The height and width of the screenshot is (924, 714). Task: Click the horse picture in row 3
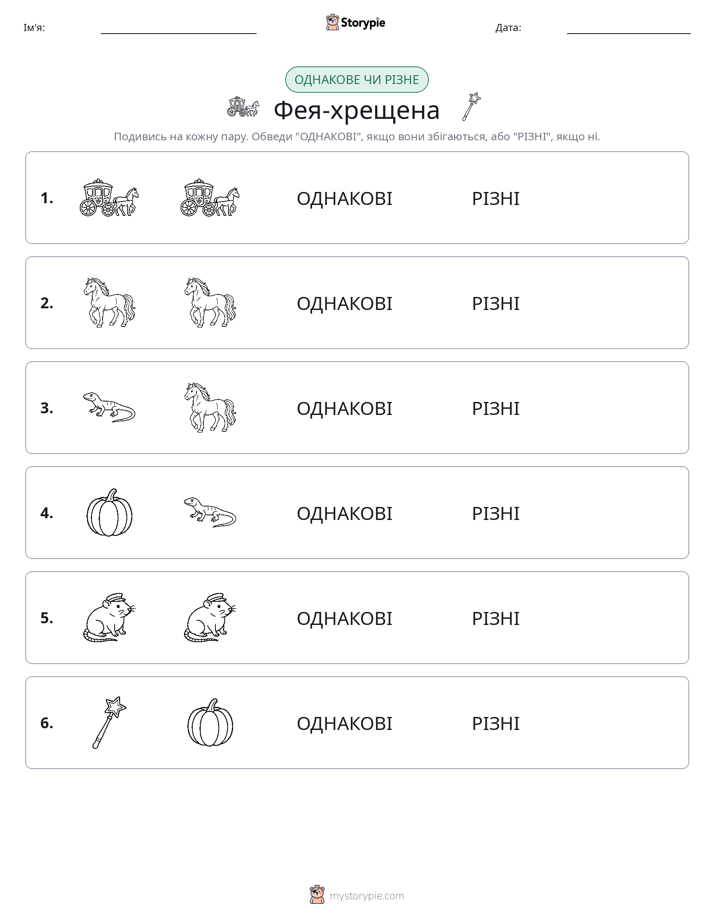click(x=210, y=407)
